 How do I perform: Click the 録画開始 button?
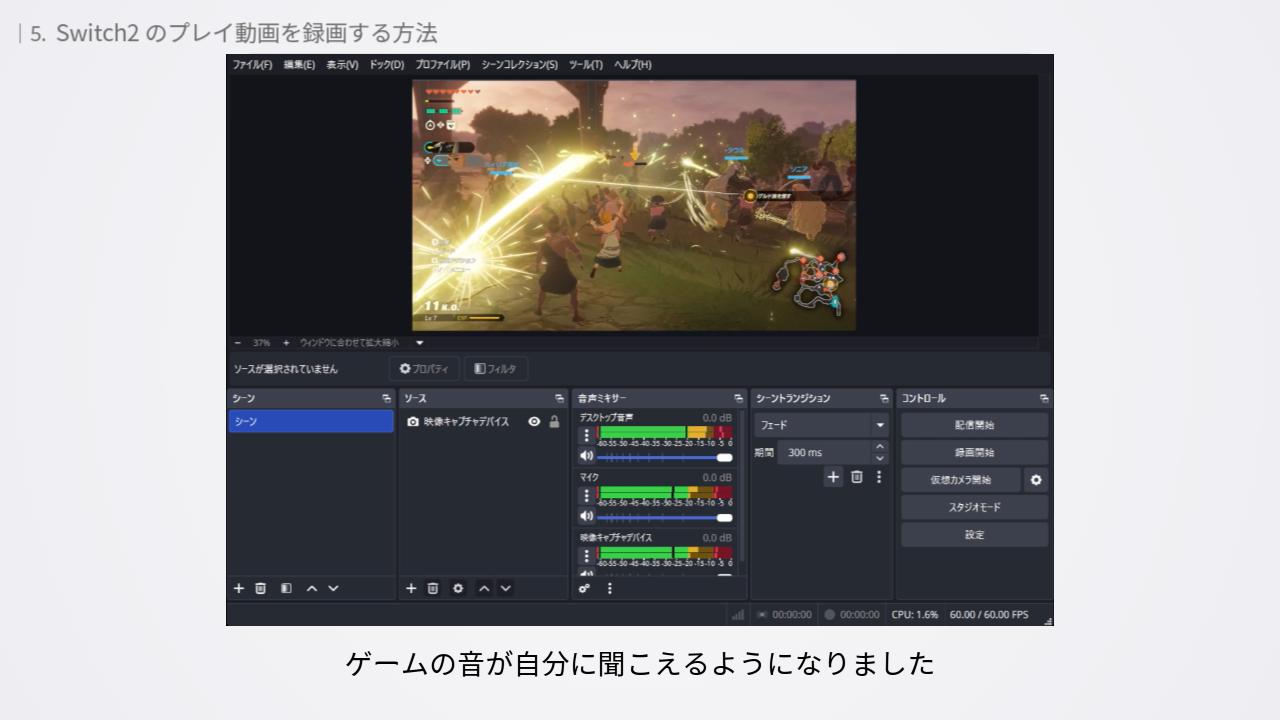(x=974, y=452)
